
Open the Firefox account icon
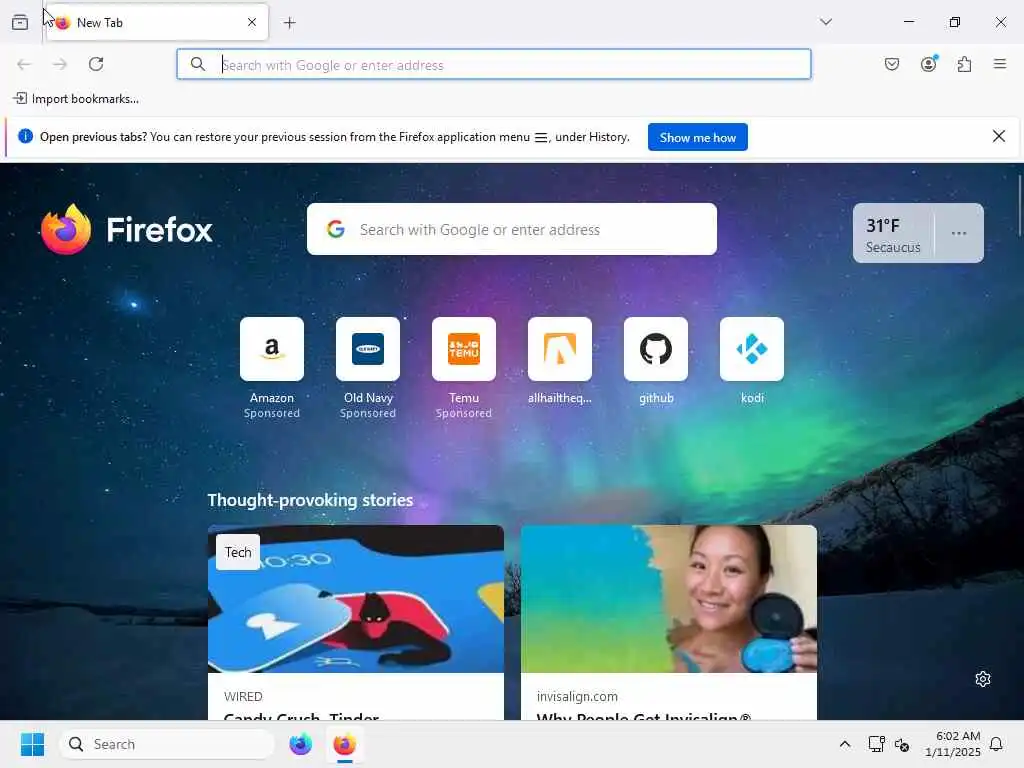929,63
